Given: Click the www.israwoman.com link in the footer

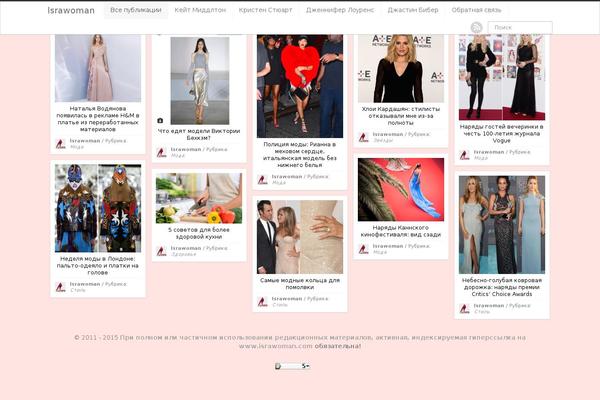Looking at the screenshot, I should (x=276, y=346).
